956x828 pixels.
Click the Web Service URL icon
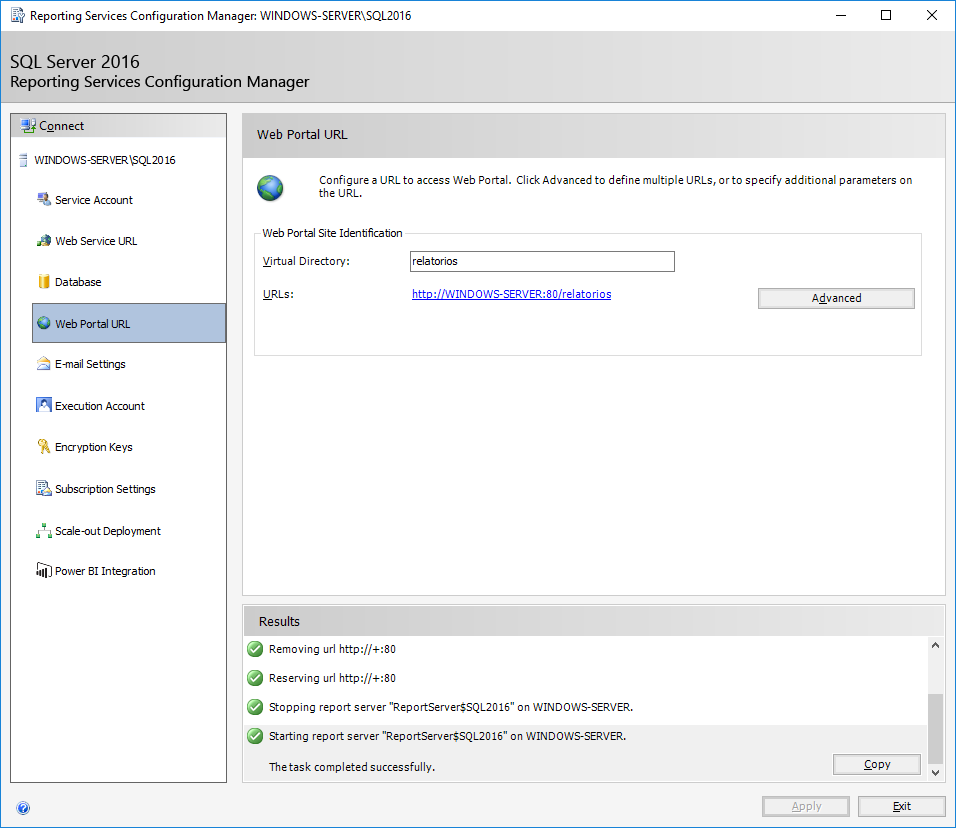coord(44,241)
